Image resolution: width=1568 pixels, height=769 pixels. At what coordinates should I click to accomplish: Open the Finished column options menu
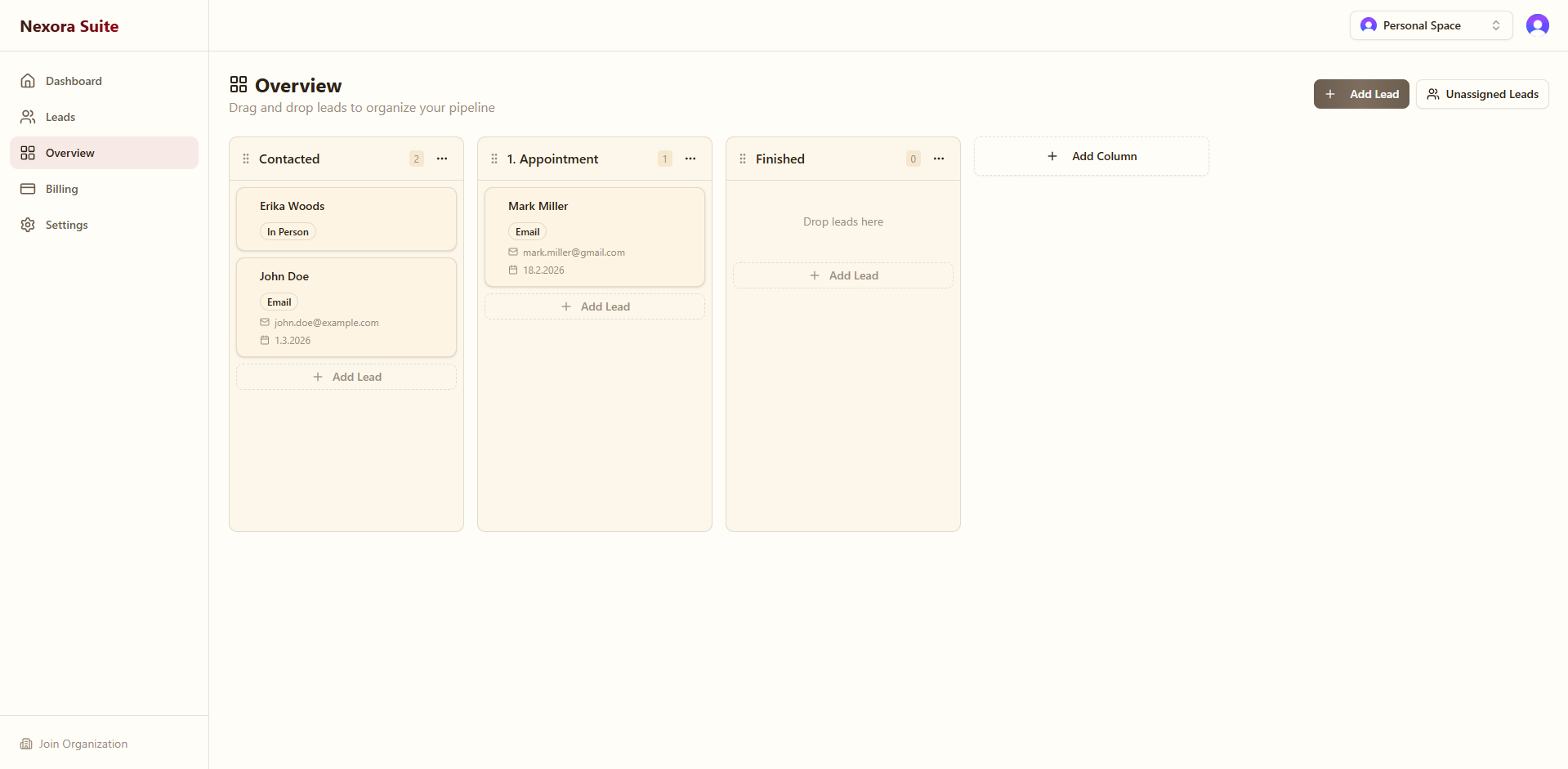point(938,159)
